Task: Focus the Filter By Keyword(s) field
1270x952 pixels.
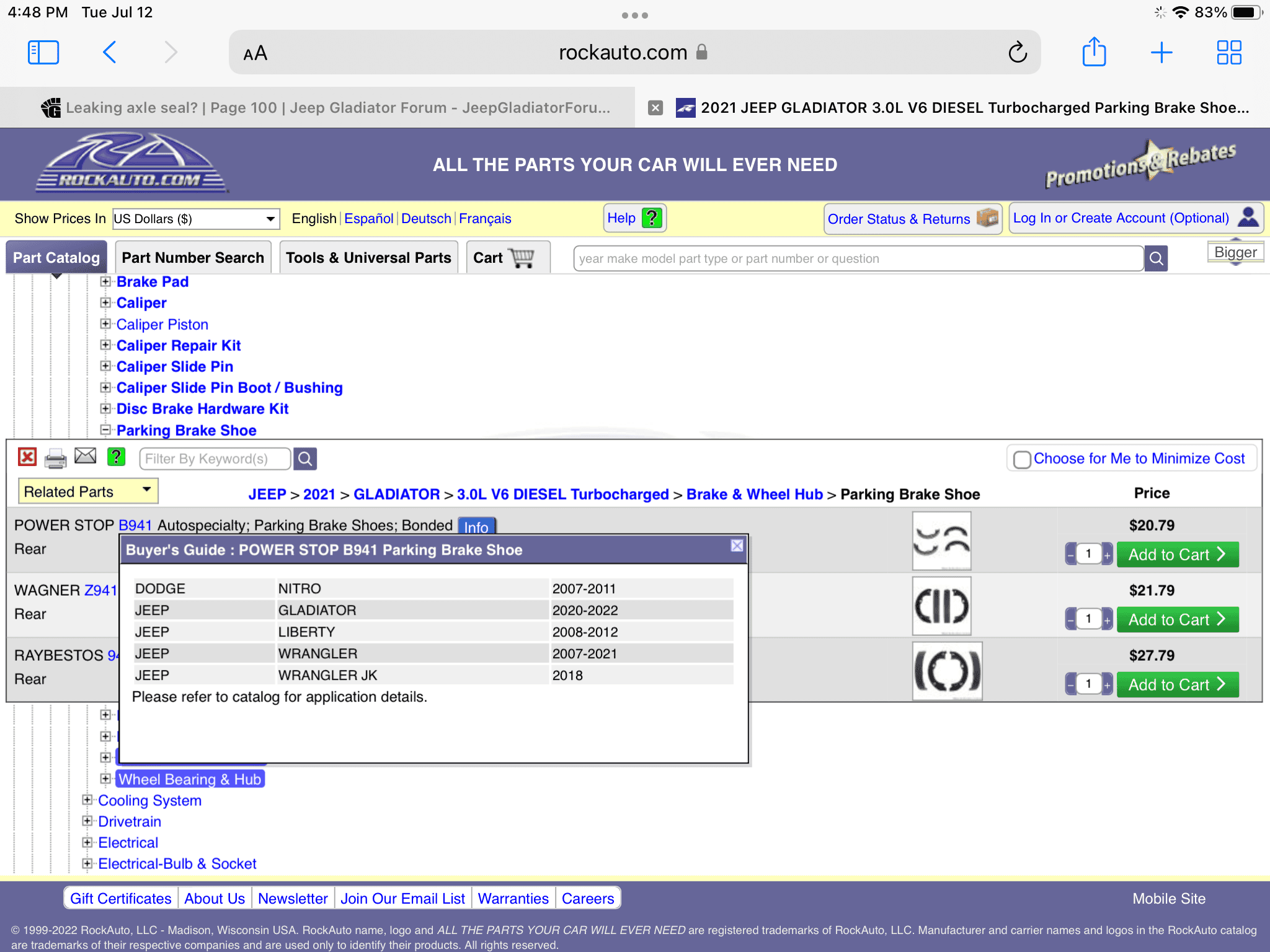Action: click(215, 459)
